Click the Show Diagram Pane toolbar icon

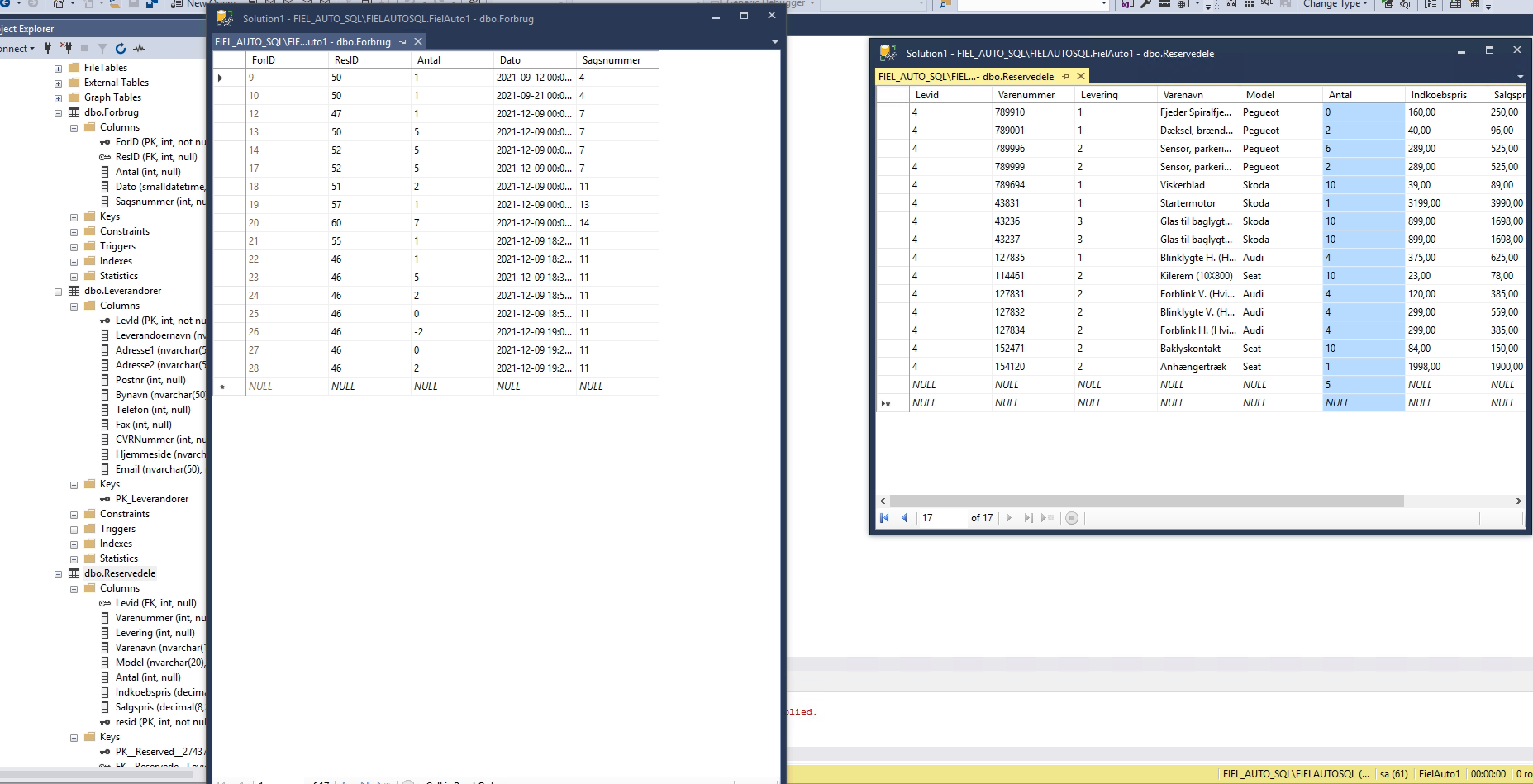coord(1231,4)
